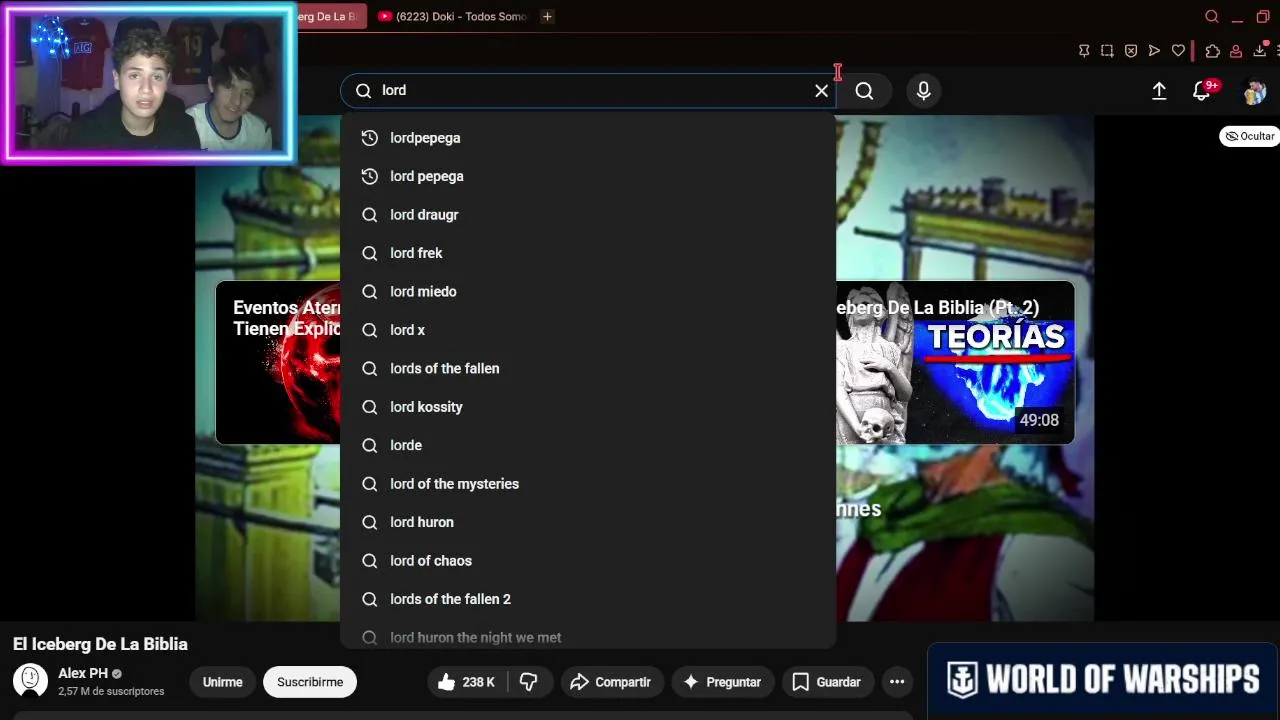Viewport: 1280px width, 720px height.
Task: Click the browser tab search icon
Action: click(x=1212, y=16)
